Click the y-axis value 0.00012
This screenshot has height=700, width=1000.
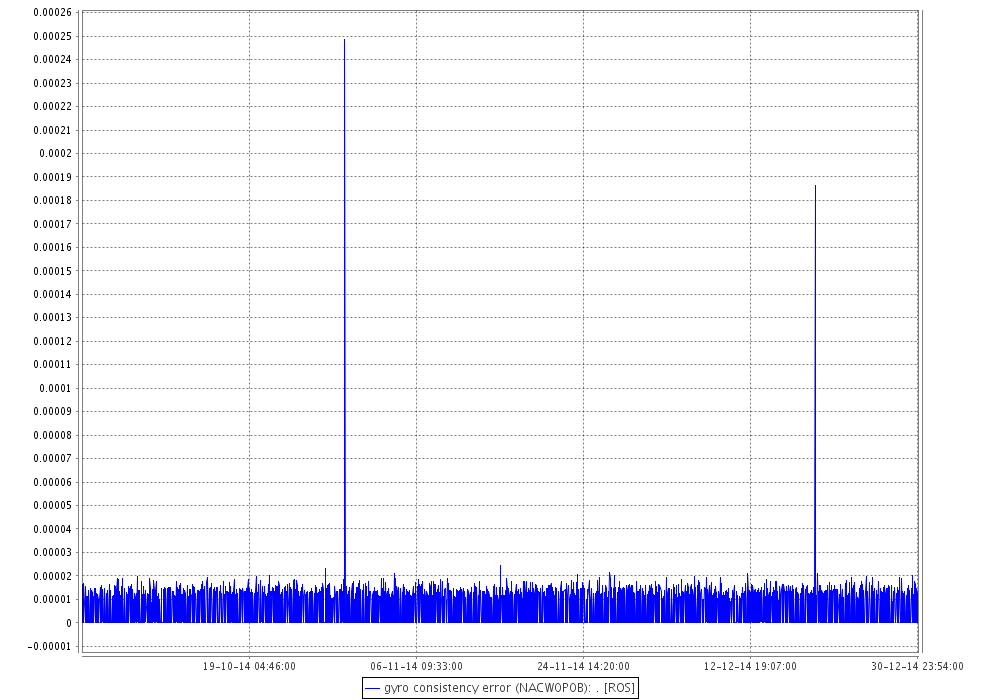tap(53, 341)
